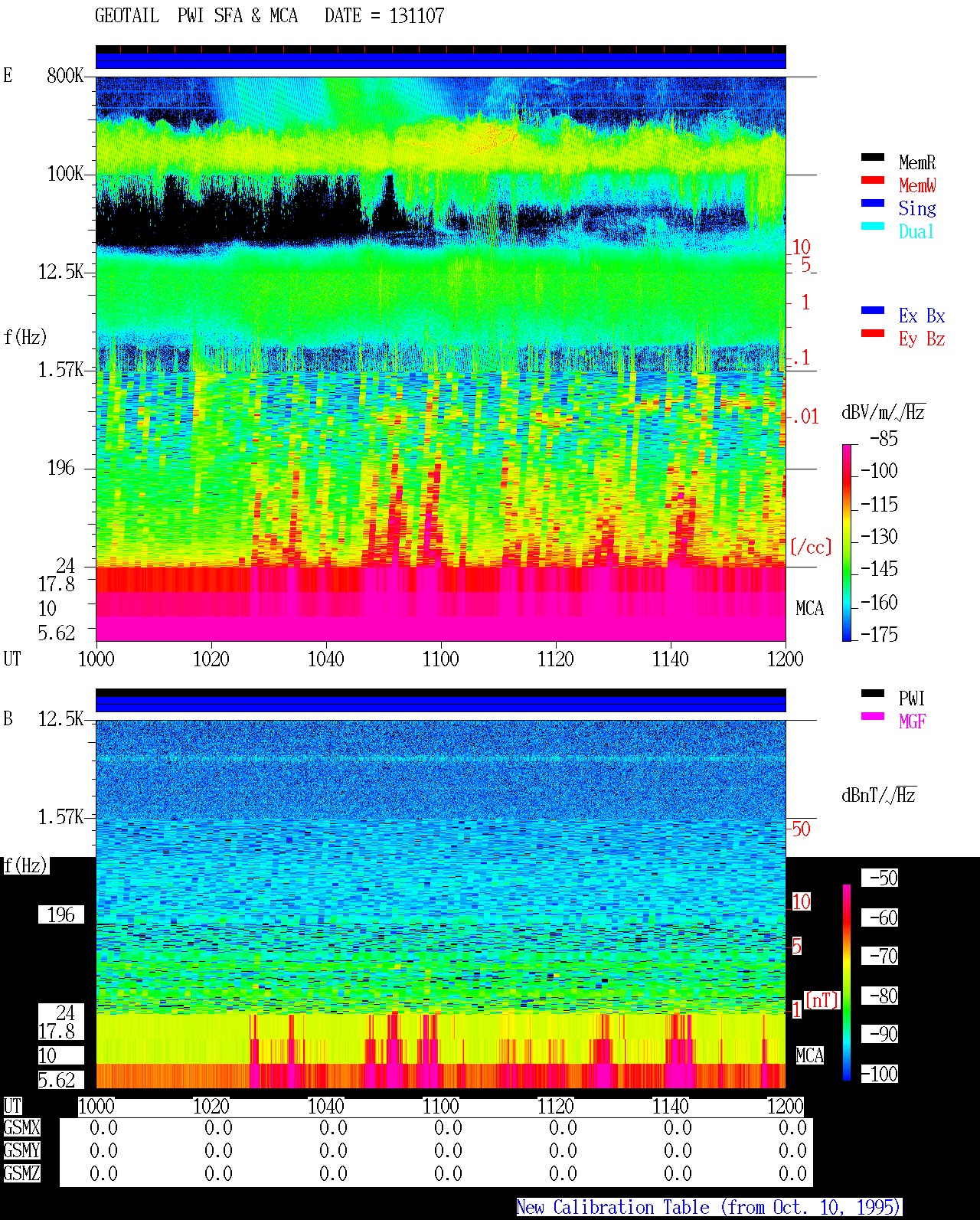The height and width of the screenshot is (1220, 980).
Task: Click the black MemR legend swatch
Action: coord(873,157)
